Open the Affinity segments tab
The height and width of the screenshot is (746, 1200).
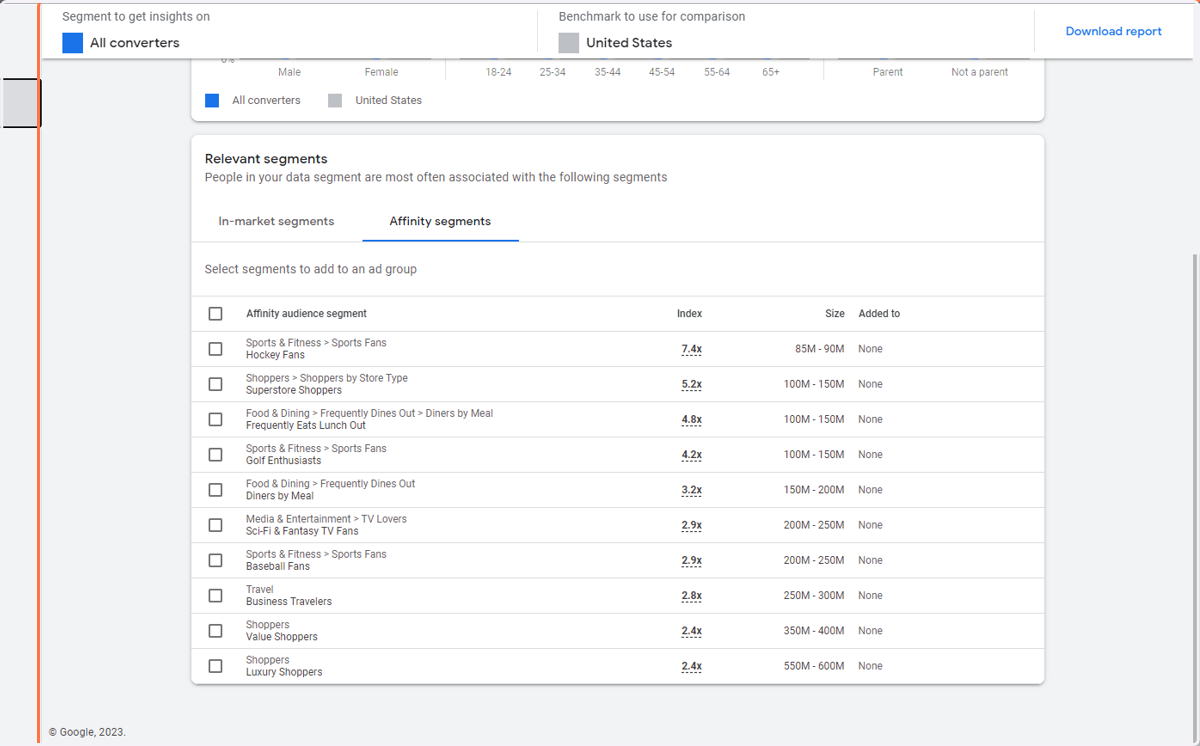tap(440, 221)
